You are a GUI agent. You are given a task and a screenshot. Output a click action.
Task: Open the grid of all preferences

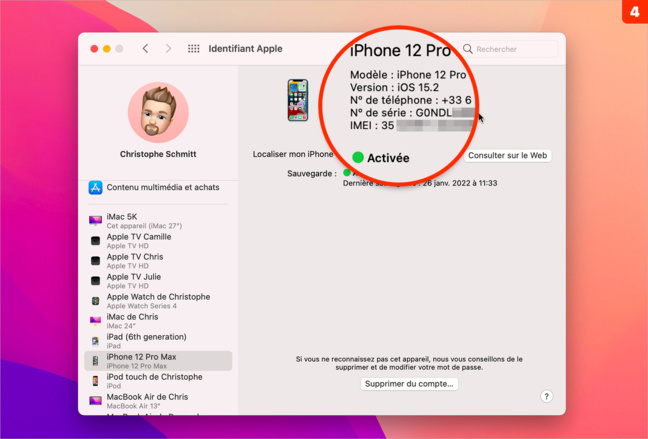point(193,49)
